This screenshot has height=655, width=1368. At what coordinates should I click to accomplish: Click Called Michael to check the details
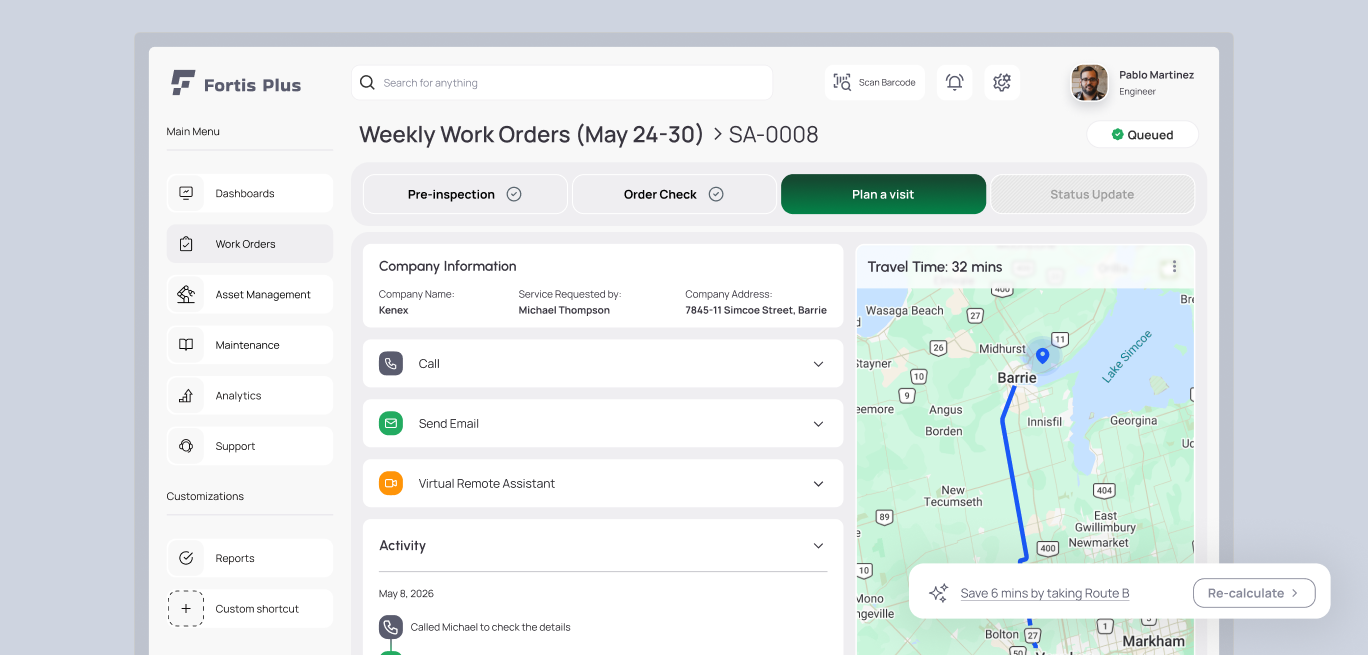490,627
